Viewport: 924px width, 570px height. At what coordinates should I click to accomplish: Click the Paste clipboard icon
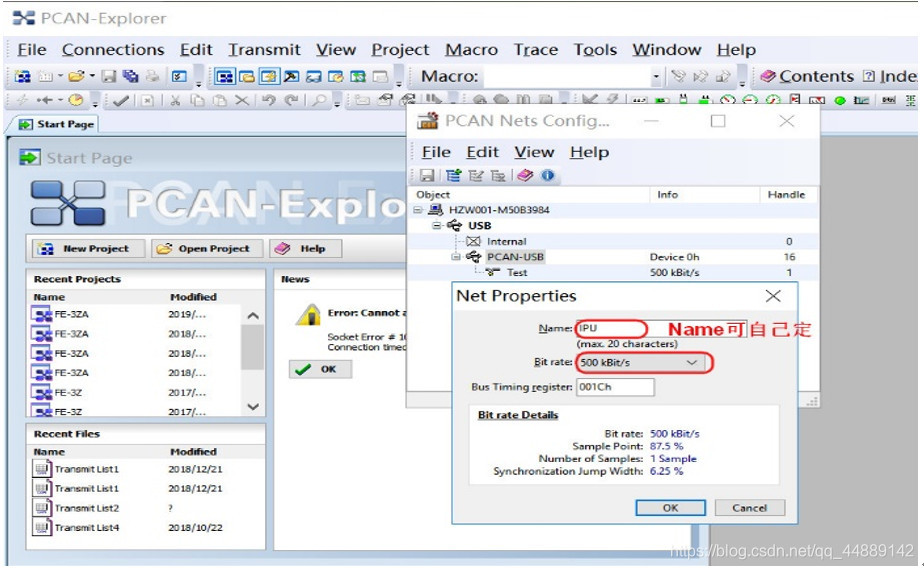click(x=219, y=100)
